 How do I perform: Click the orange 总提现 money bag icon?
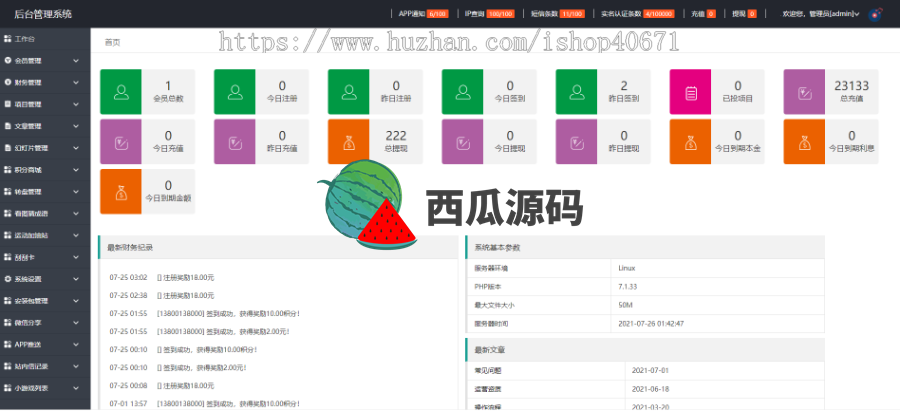[348, 142]
